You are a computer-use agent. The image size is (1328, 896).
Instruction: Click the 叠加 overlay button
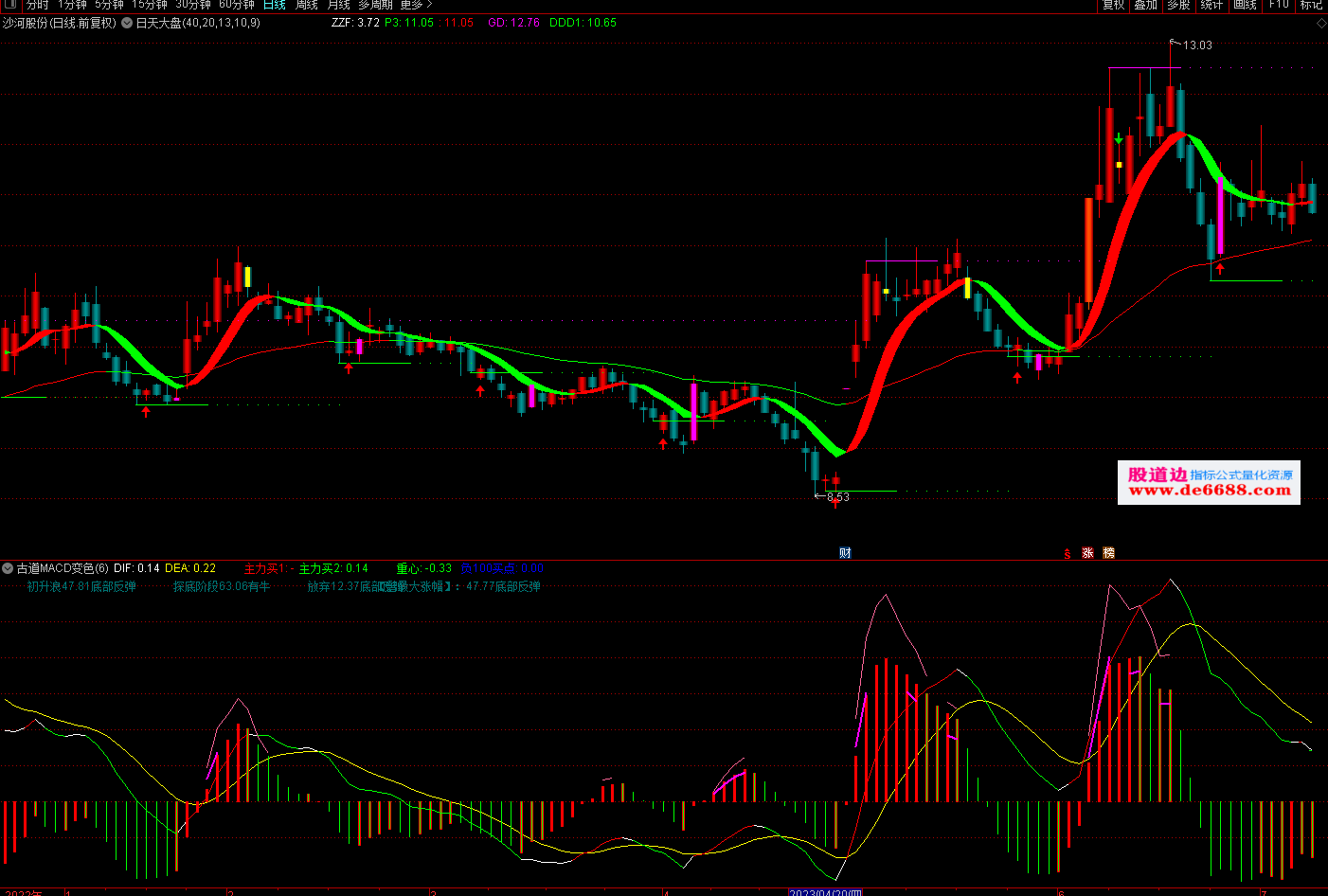click(x=1146, y=5)
